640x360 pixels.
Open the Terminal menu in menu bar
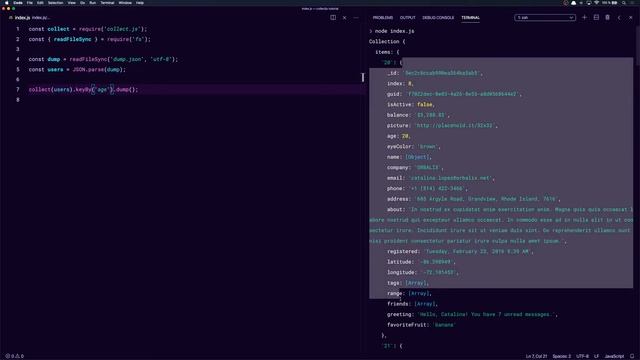[107, 2]
